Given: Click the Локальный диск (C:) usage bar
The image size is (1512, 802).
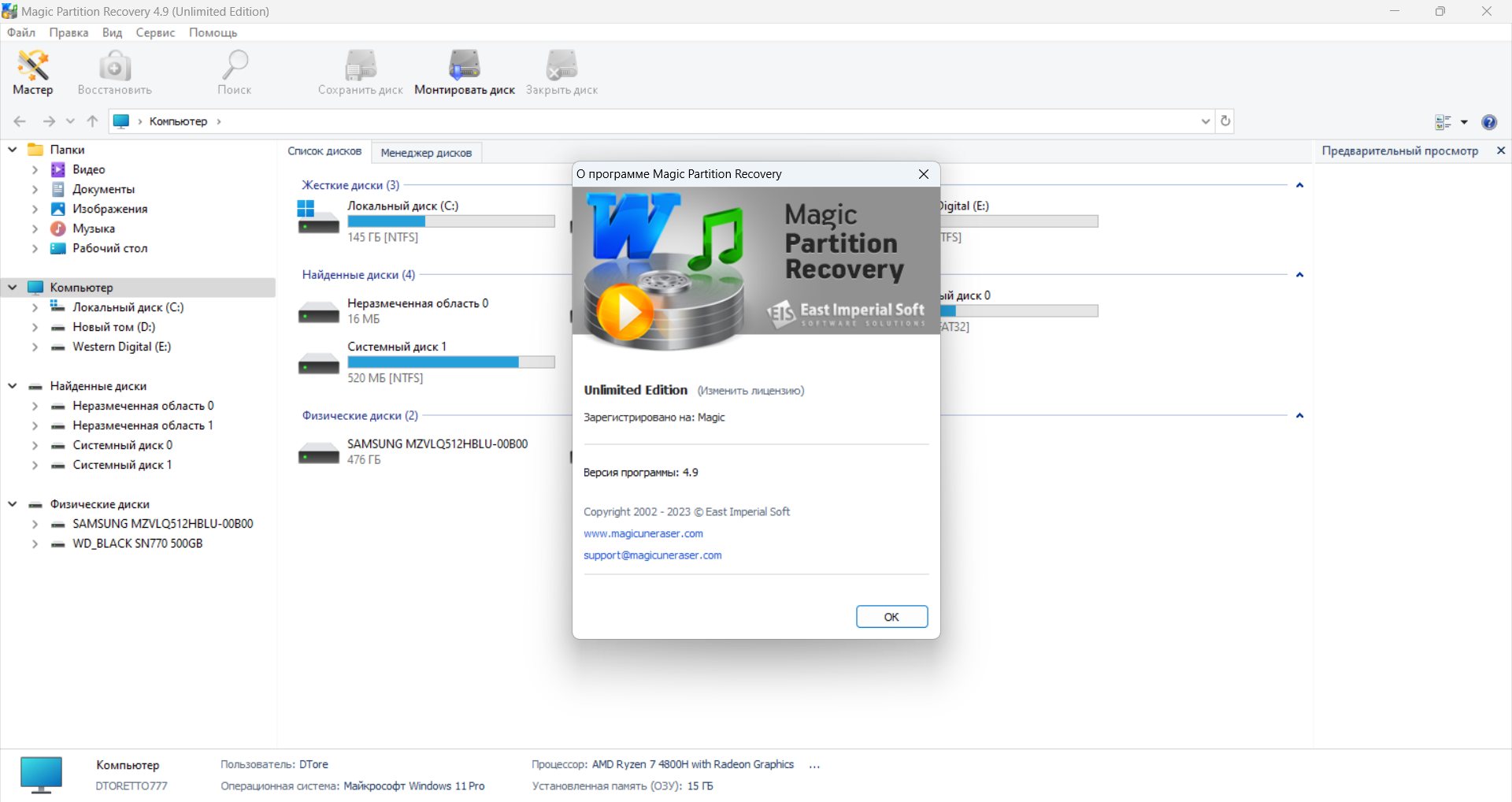Looking at the screenshot, I should [451, 221].
